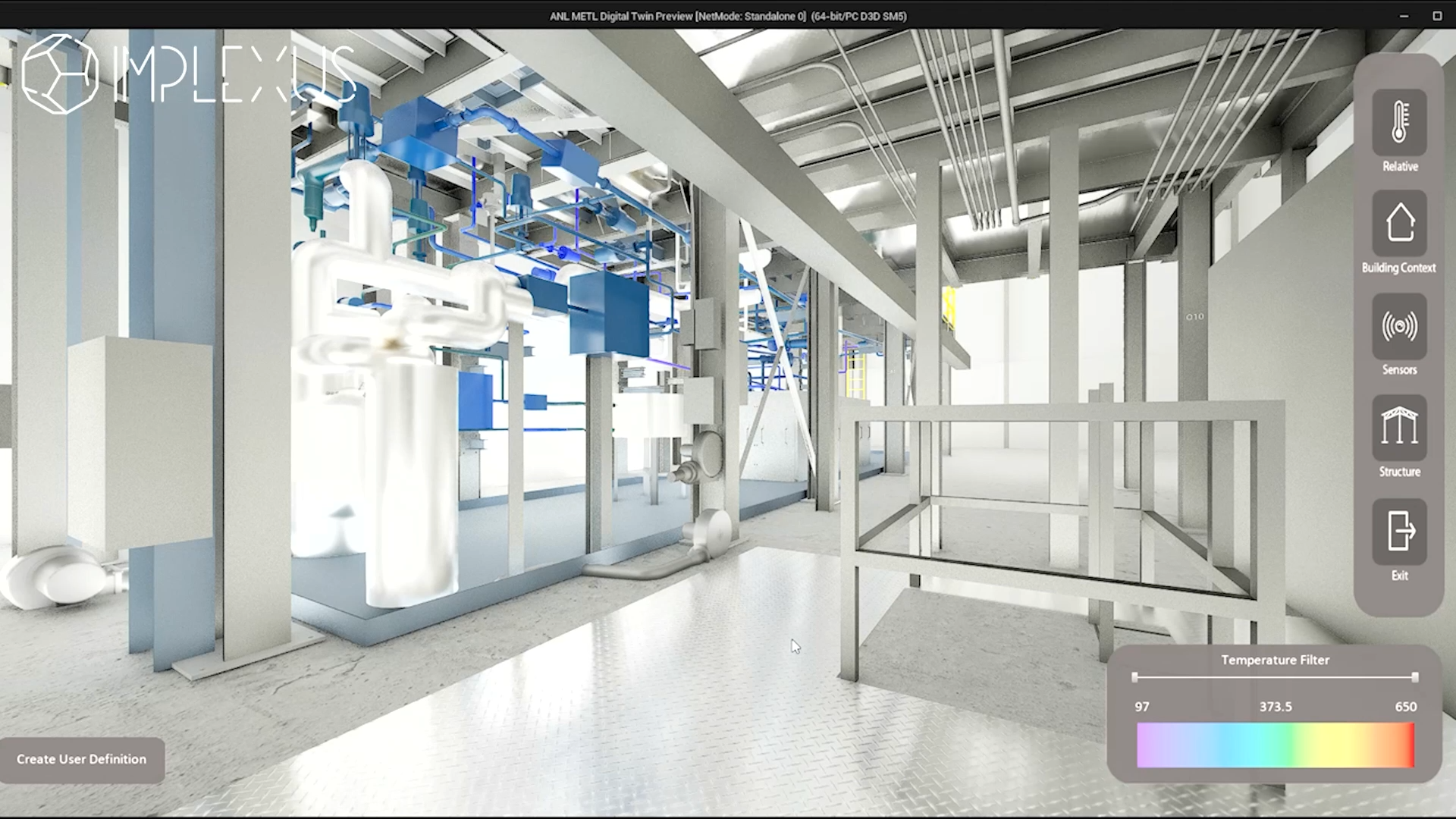The image size is (1456, 819).
Task: Minimize the application window
Action: point(1404,16)
